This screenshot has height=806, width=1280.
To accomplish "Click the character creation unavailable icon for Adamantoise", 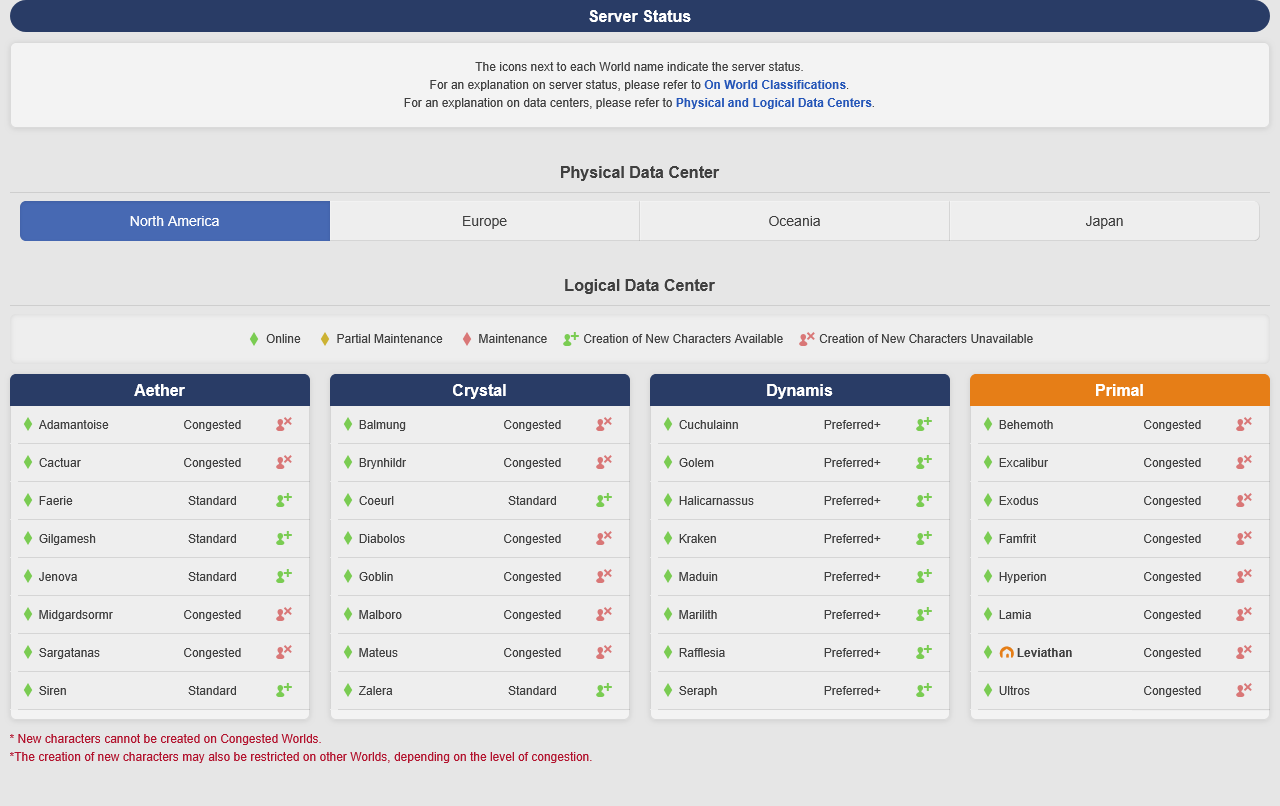I will (x=284, y=424).
